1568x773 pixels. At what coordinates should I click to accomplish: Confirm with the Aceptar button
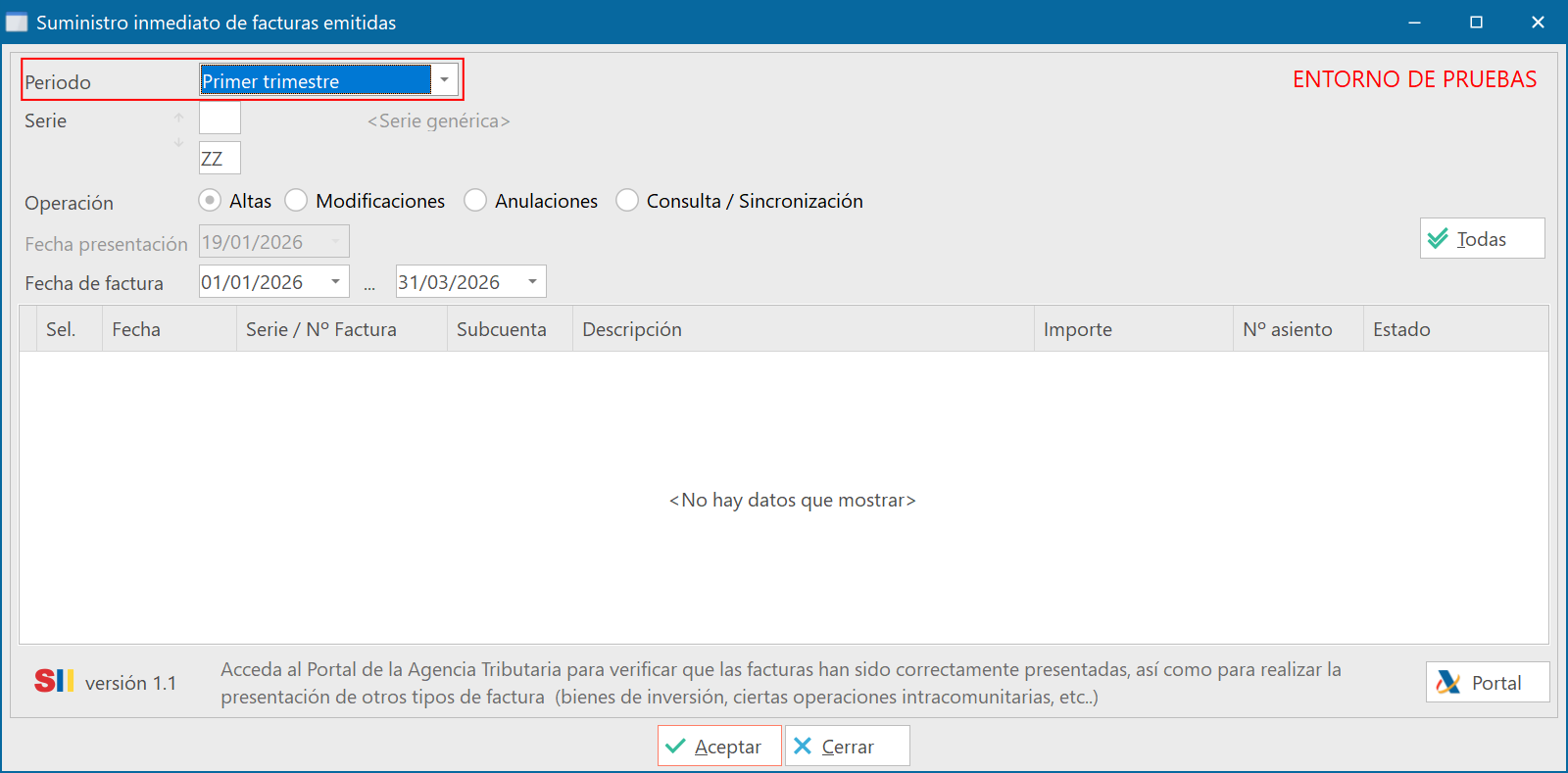pos(718,747)
